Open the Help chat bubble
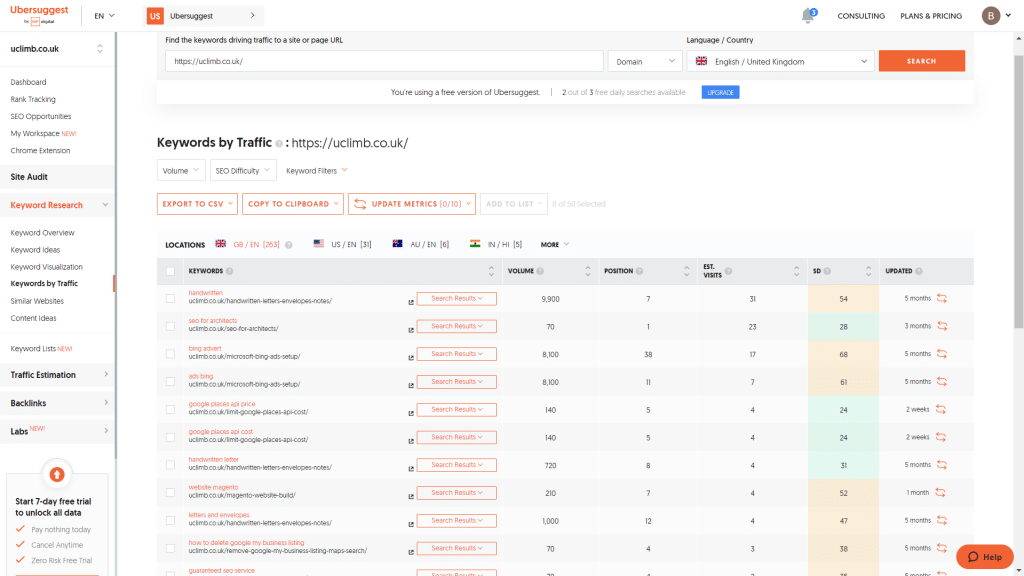The height and width of the screenshot is (576, 1024). (984, 557)
